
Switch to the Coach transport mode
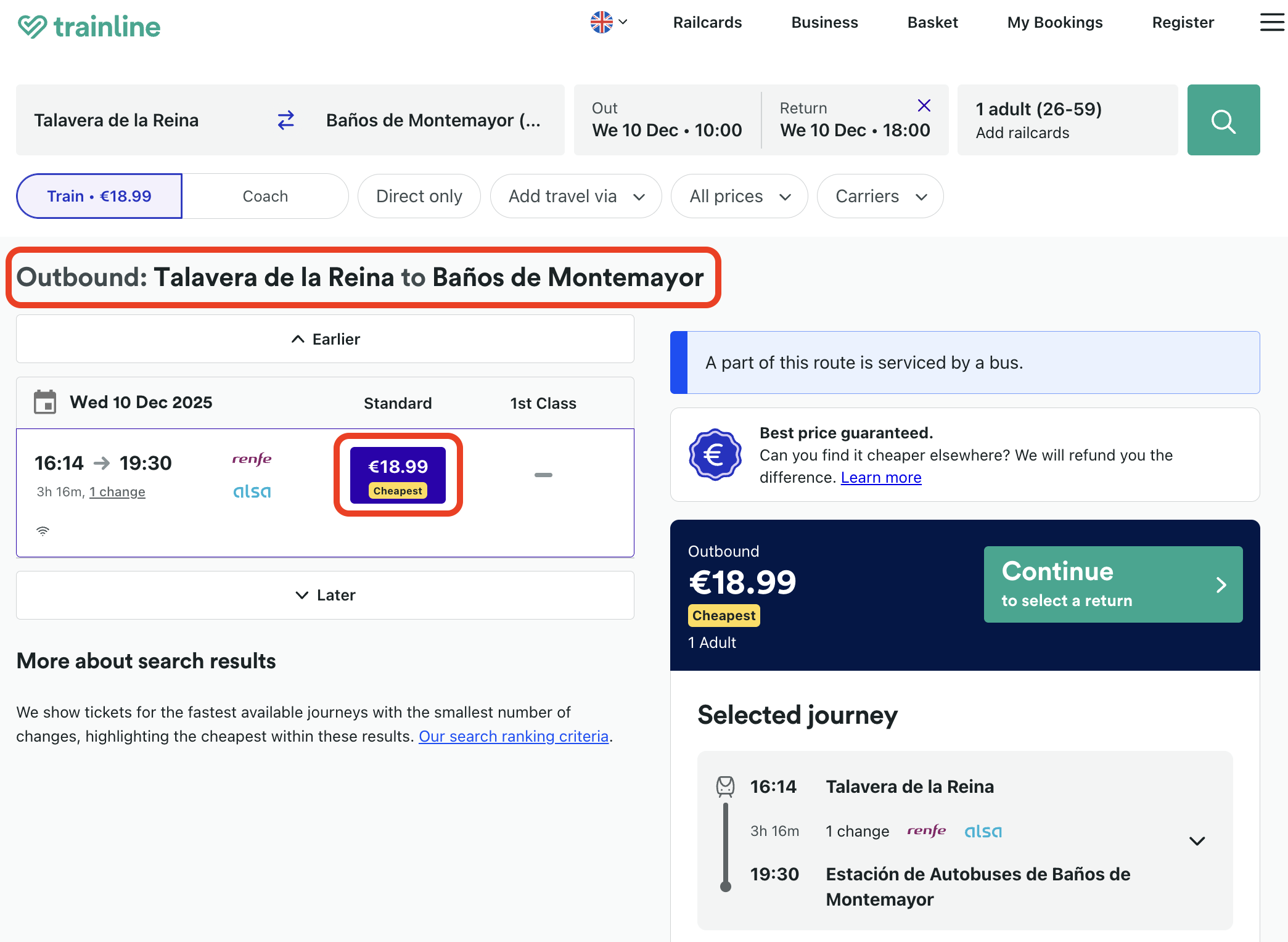point(265,196)
